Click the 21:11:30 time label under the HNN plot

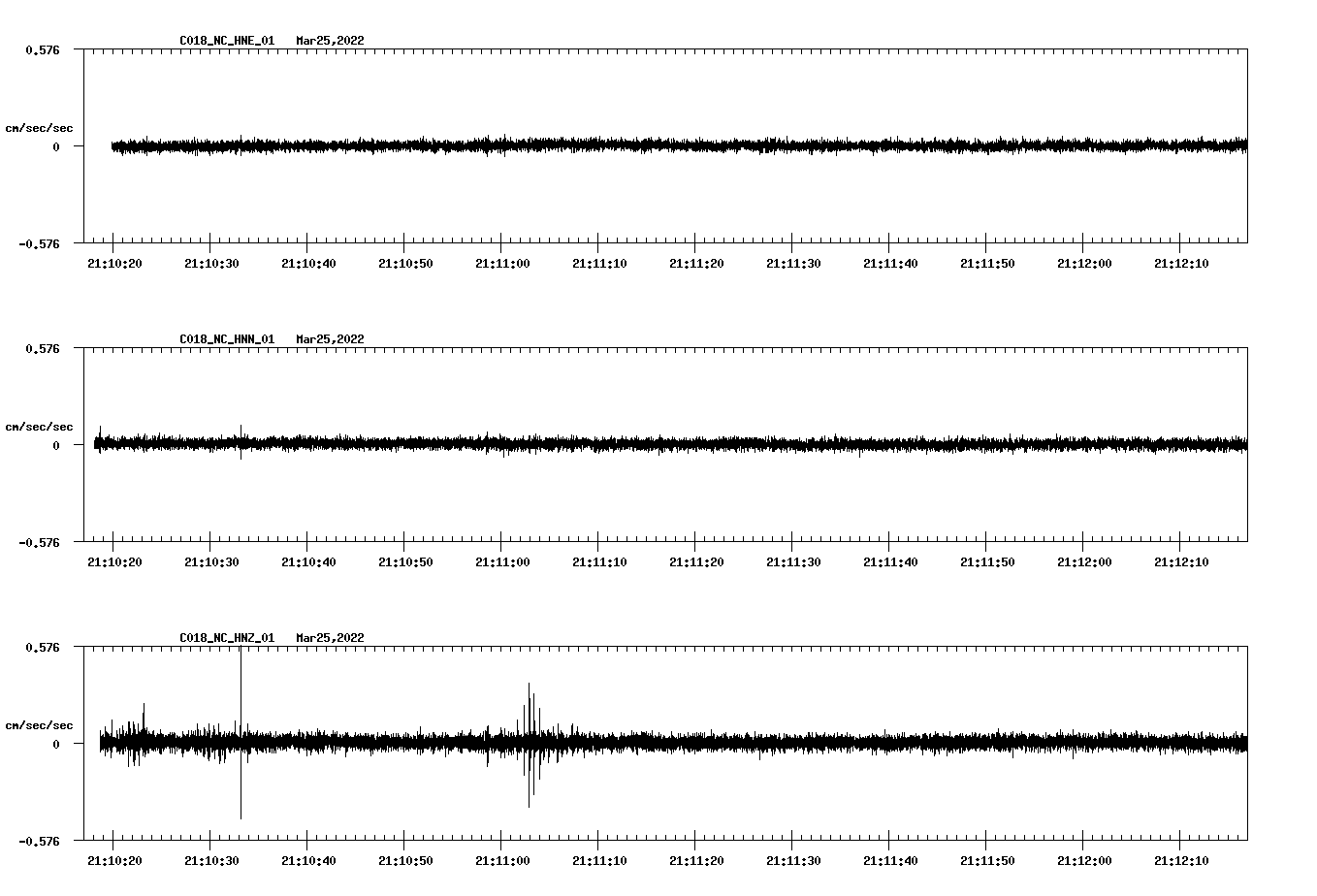pyautogui.click(x=793, y=561)
